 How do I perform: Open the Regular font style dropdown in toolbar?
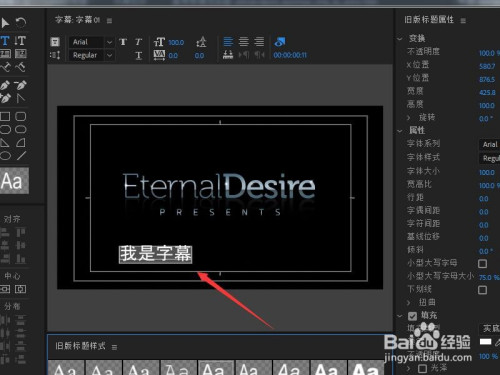tap(92, 55)
